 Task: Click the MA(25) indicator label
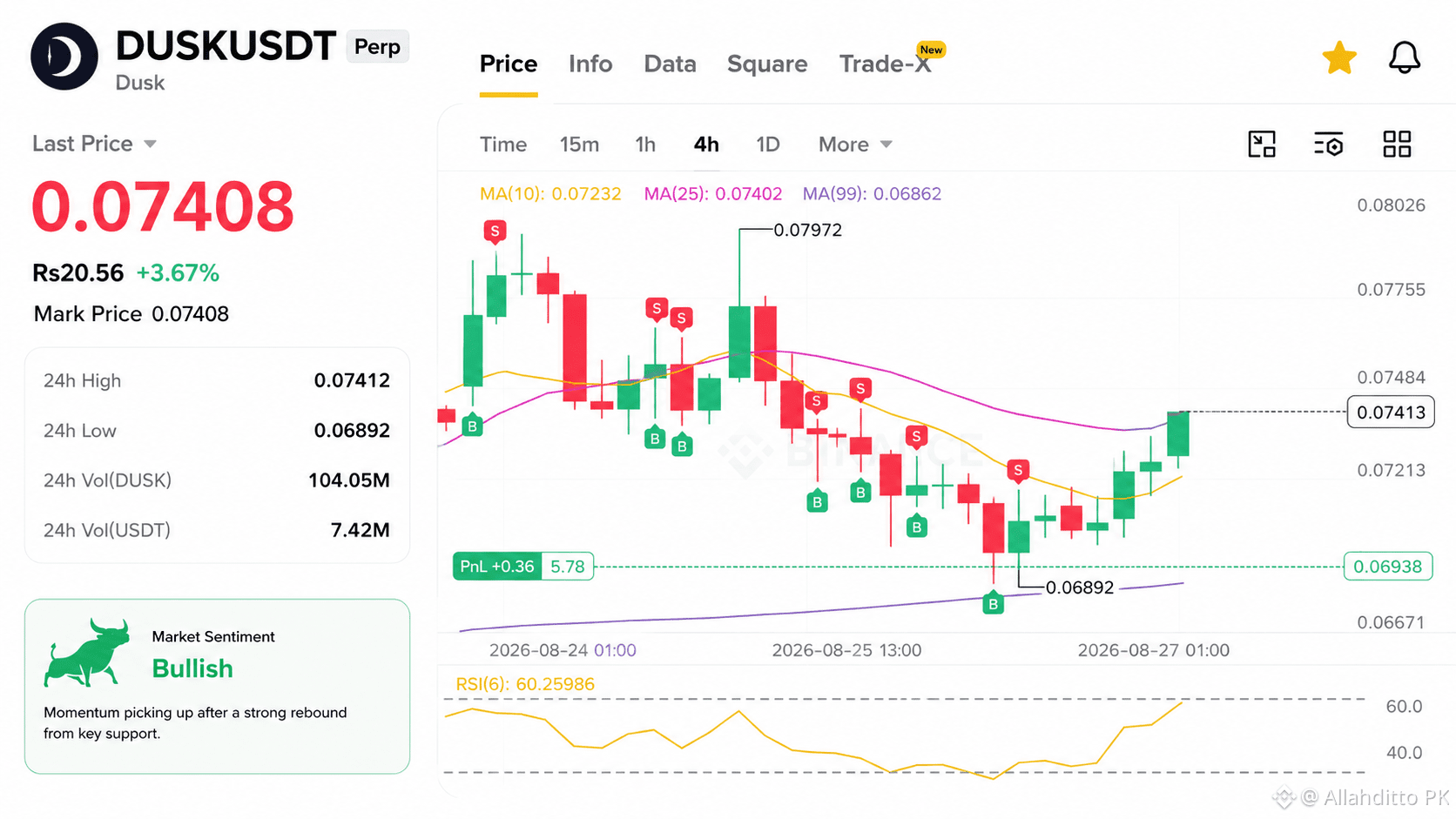[713, 194]
